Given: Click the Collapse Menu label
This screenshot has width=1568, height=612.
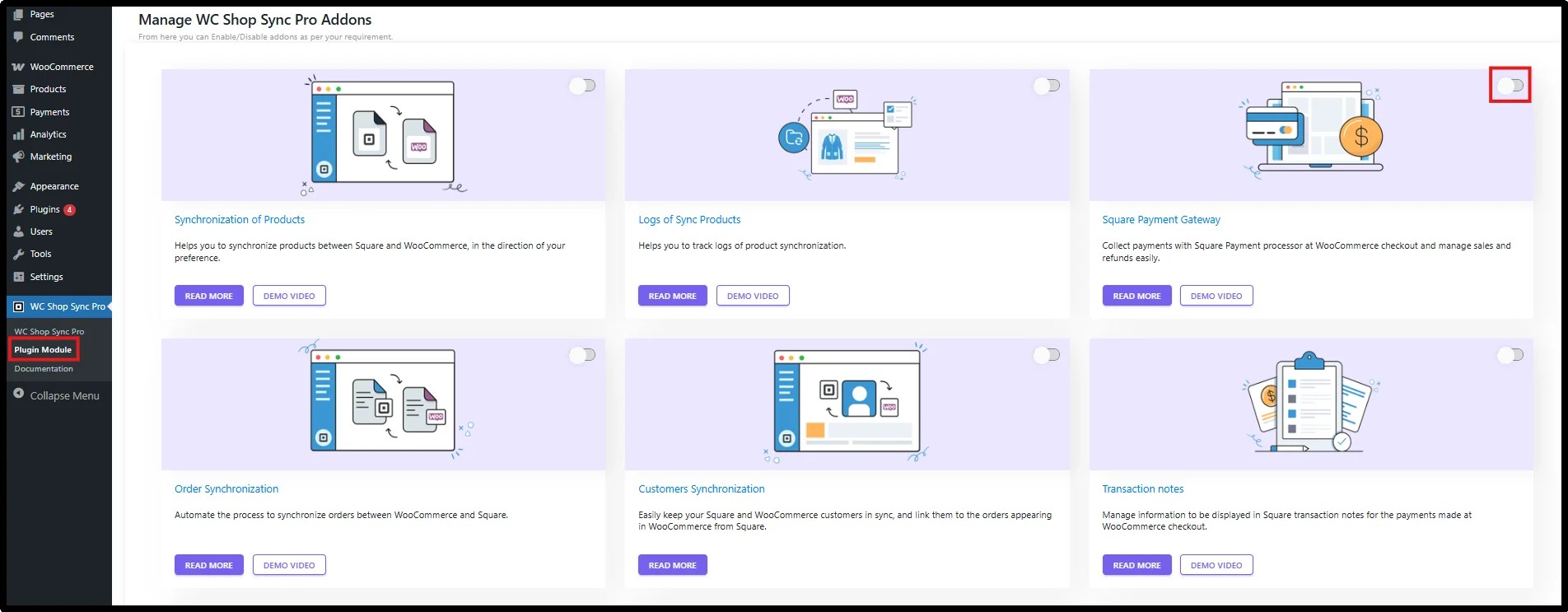Looking at the screenshot, I should click(x=65, y=396).
